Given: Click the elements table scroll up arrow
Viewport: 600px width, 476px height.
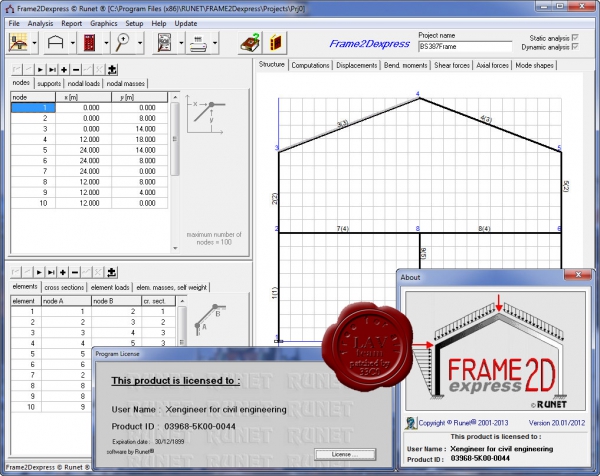Looking at the screenshot, I should pos(182,301).
